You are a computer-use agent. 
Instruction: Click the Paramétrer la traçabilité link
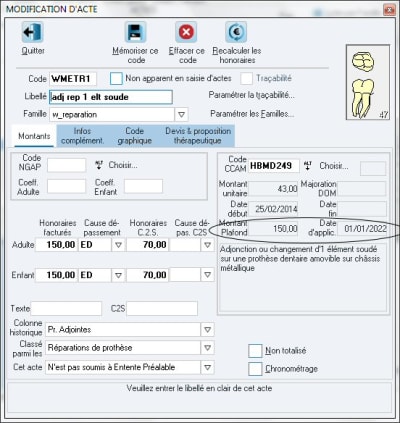tap(252, 95)
